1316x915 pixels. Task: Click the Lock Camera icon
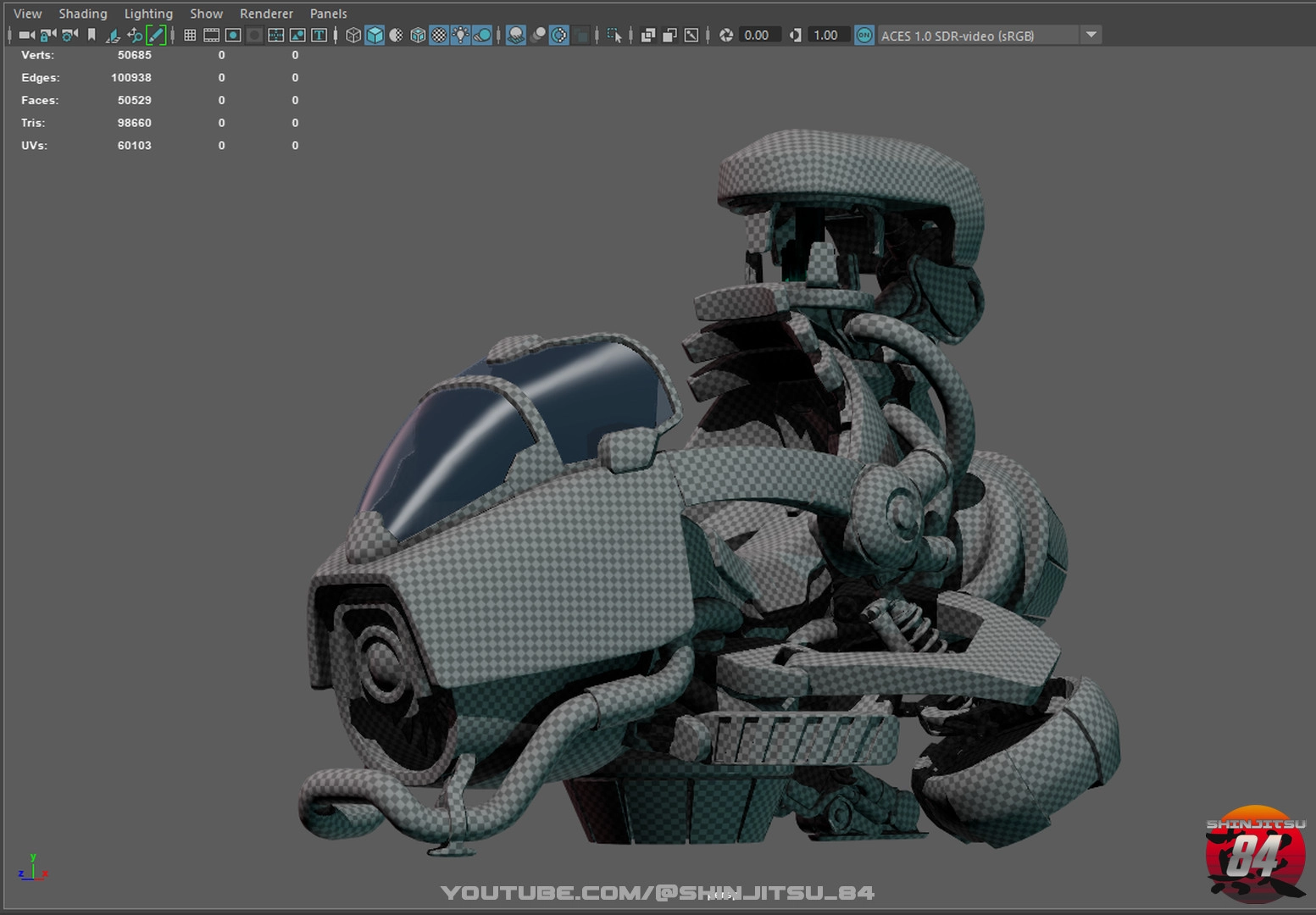[x=48, y=35]
